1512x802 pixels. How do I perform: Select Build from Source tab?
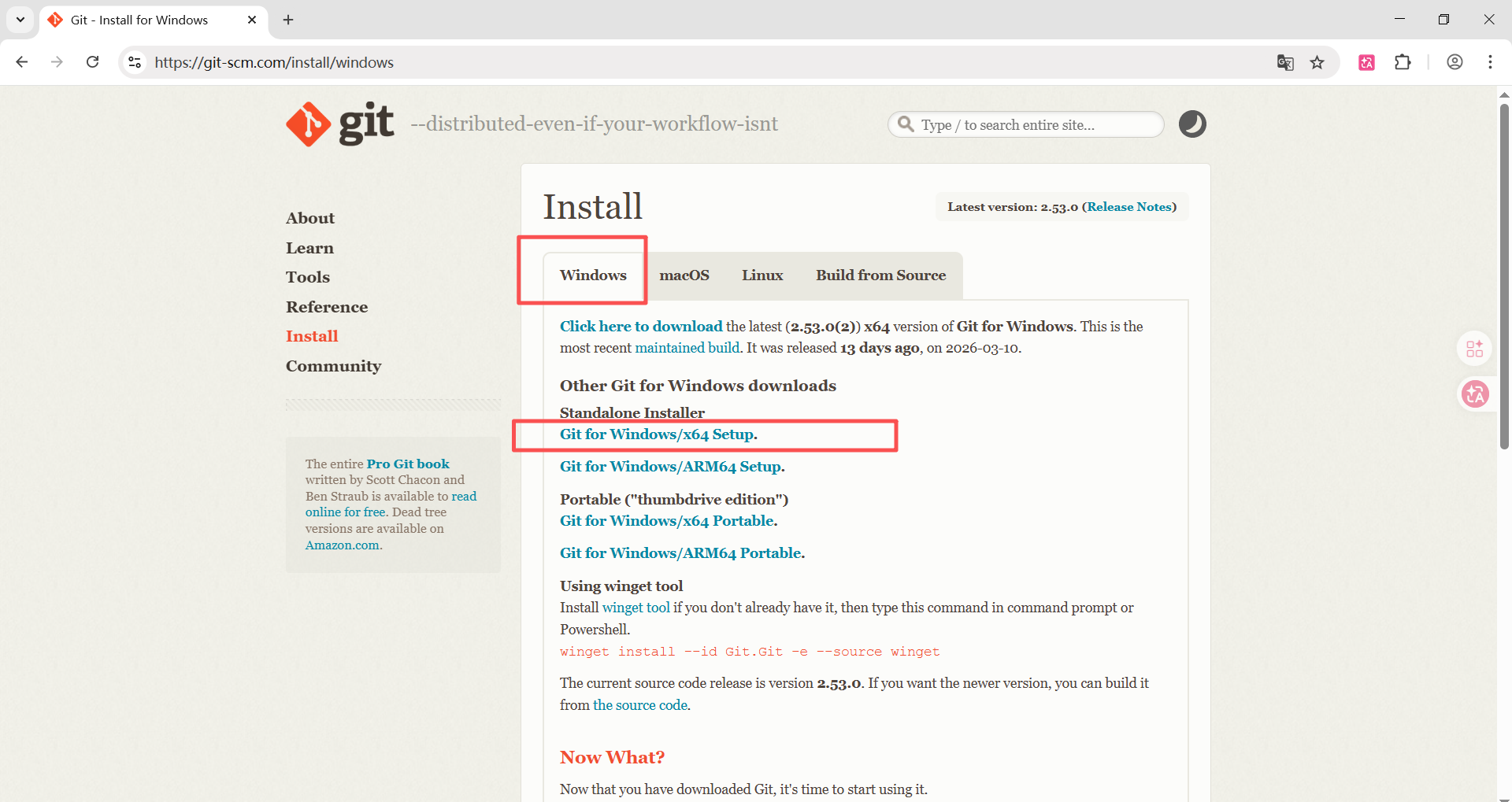(x=880, y=275)
